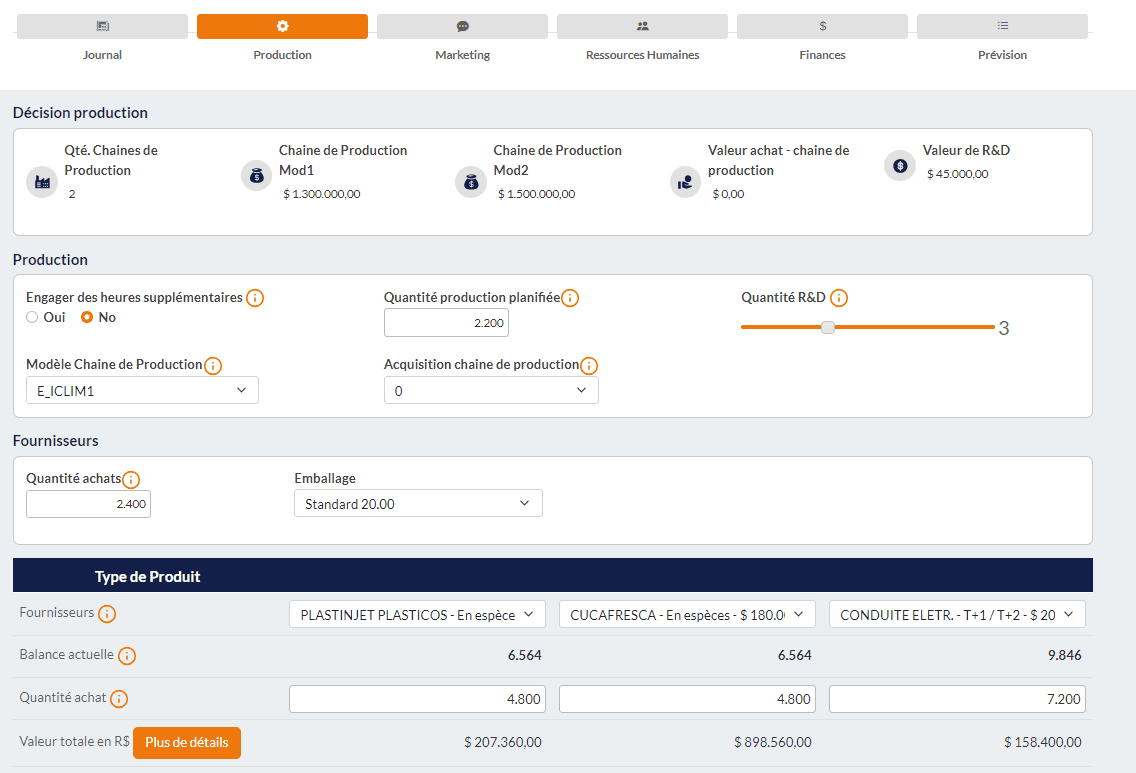
Task: Click info icon next to Quantité production planifiée
Action: (570, 298)
